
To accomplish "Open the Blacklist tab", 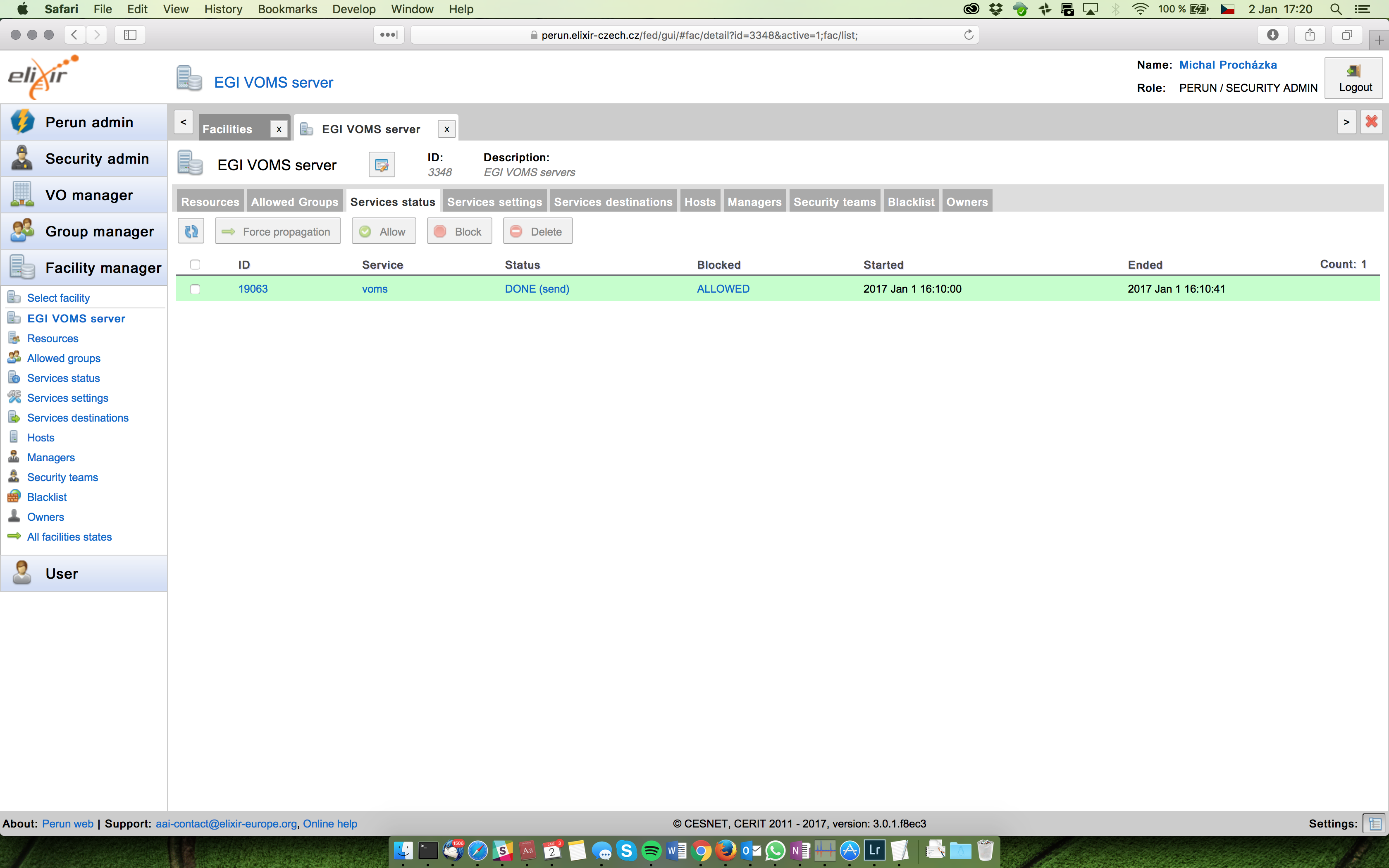I will 911,202.
